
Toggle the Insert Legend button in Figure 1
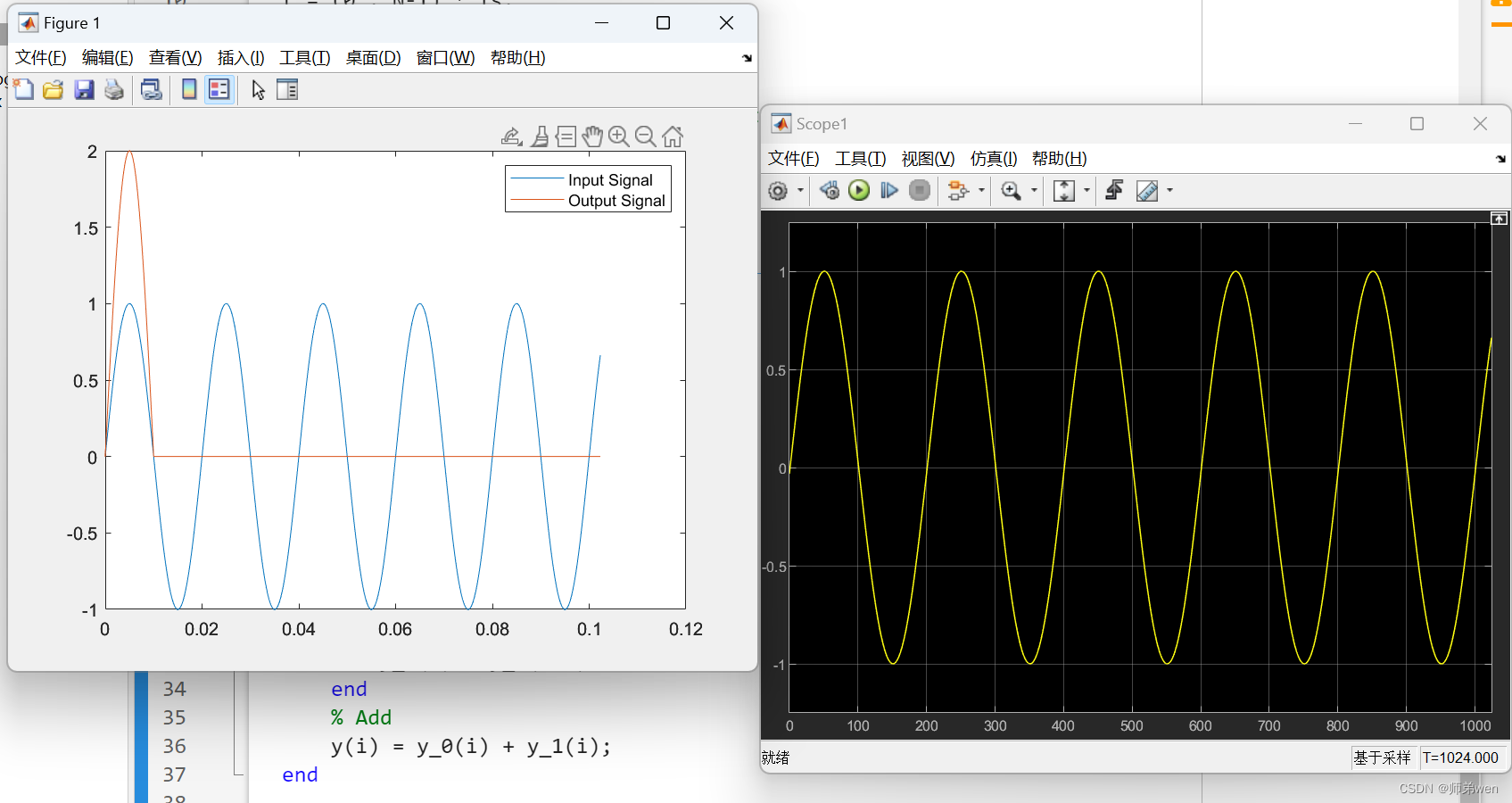click(x=219, y=89)
